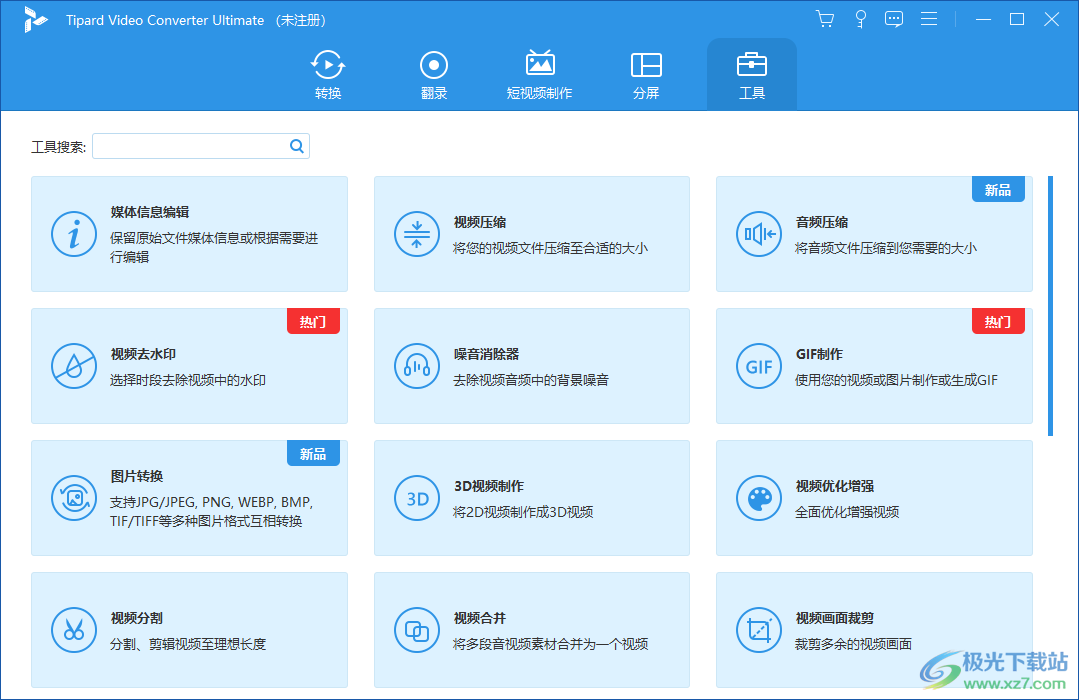Click the feedback chat icon in title bar
This screenshot has height=700, width=1079.
[893, 18]
